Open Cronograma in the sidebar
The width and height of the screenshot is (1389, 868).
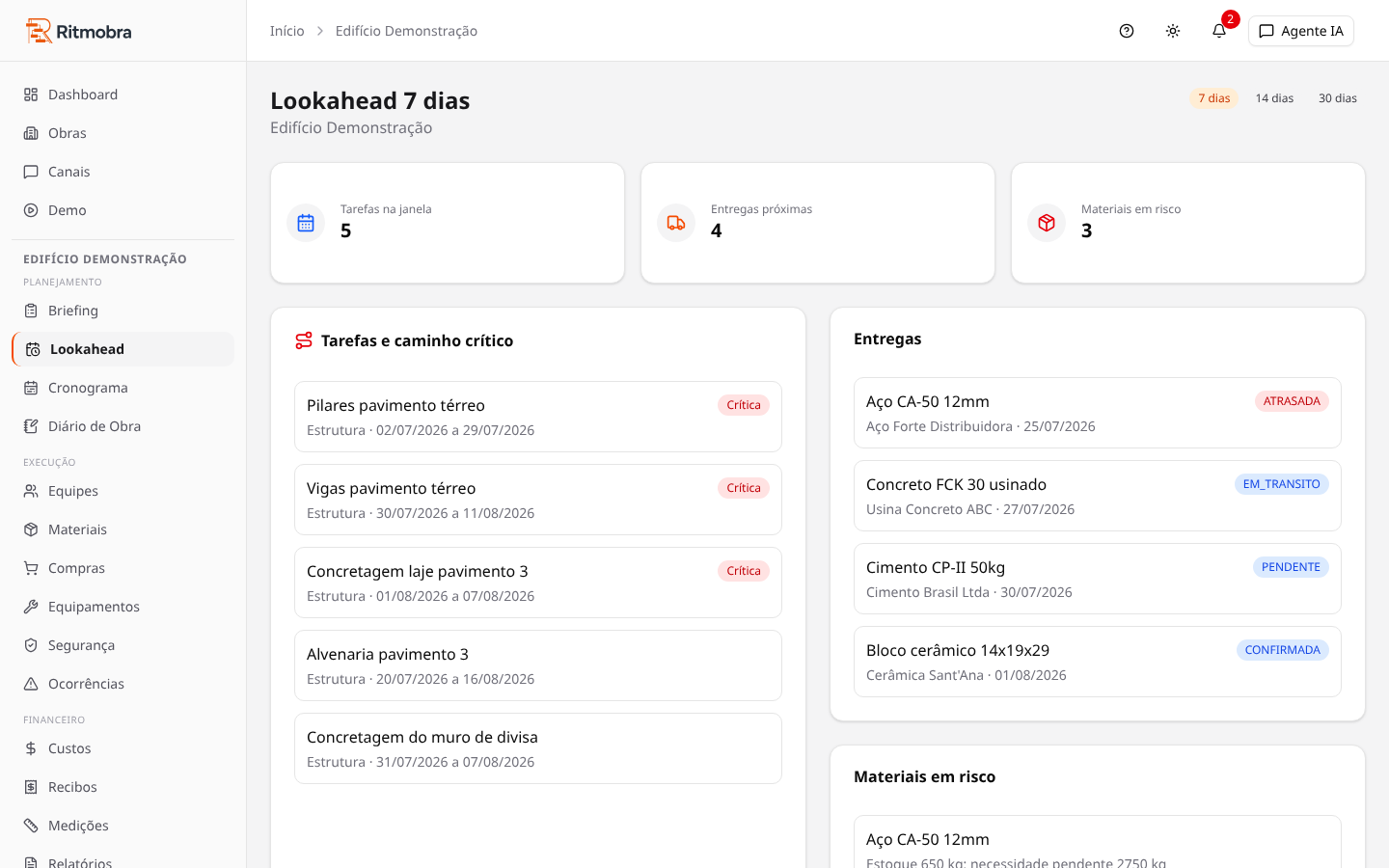(x=123, y=388)
